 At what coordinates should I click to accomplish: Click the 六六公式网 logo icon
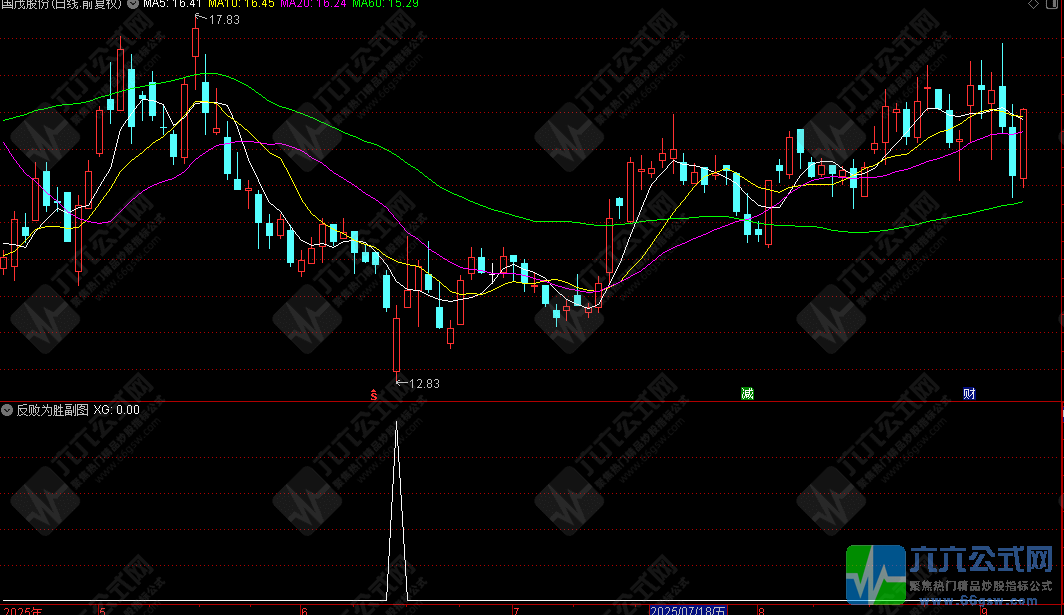(x=877, y=574)
